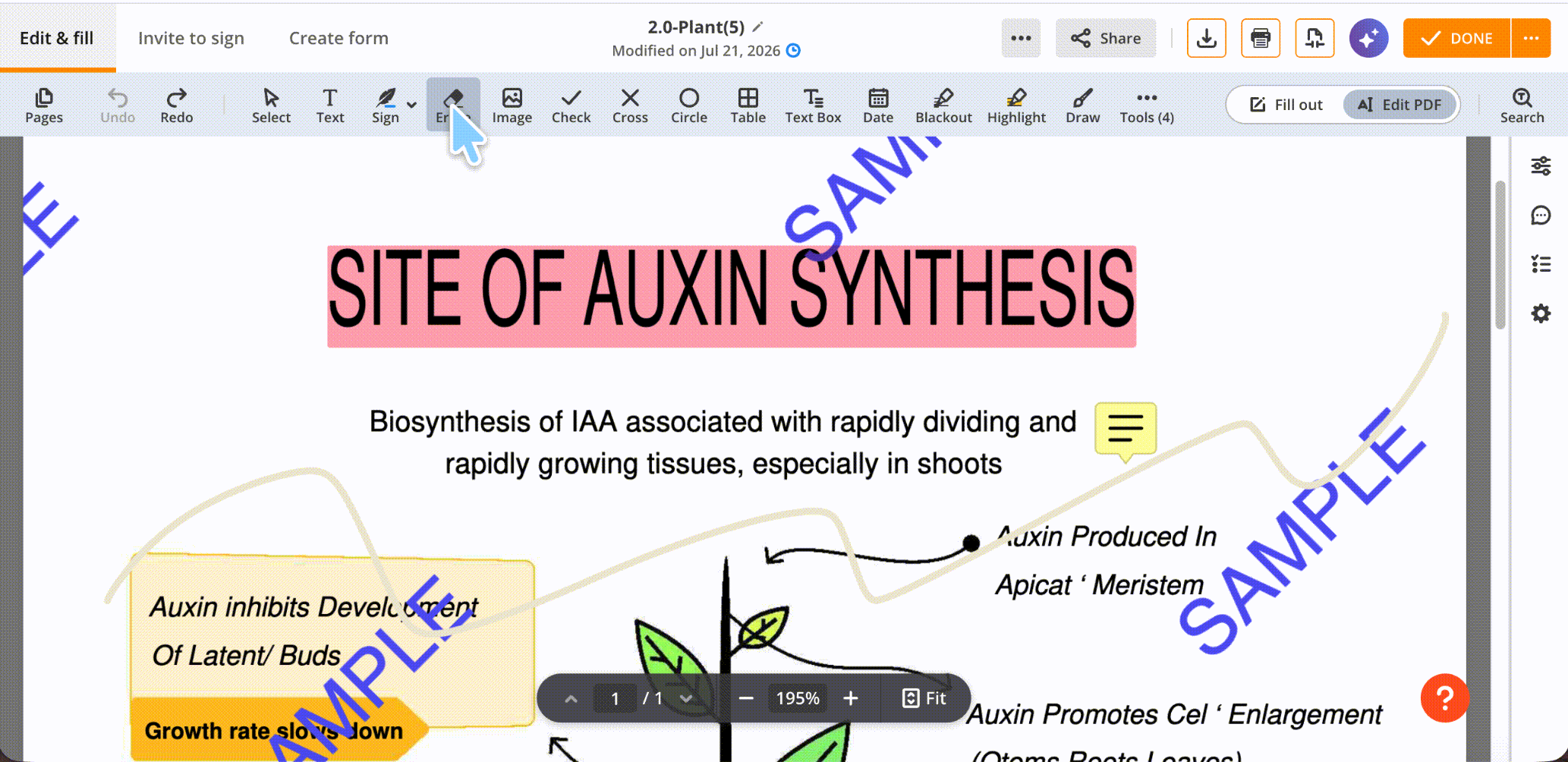This screenshot has width=1568, height=762.
Task: Click the 'Biosynthesis of IAA' paragraph
Action: [x=723, y=442]
